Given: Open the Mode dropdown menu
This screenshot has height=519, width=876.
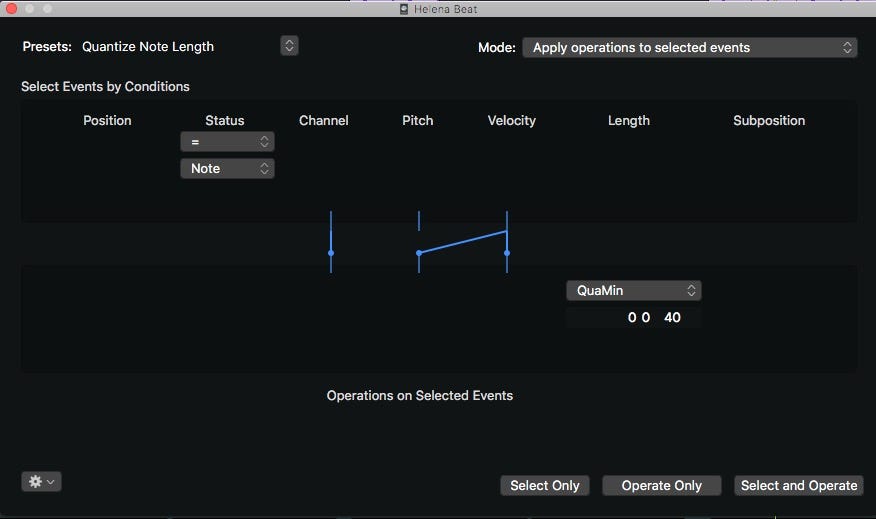Looking at the screenshot, I should click(x=689, y=47).
